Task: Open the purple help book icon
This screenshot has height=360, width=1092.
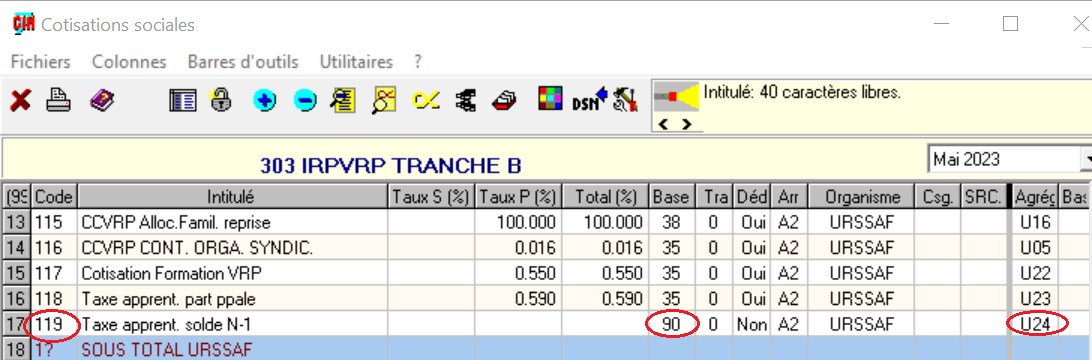Action: [101, 101]
